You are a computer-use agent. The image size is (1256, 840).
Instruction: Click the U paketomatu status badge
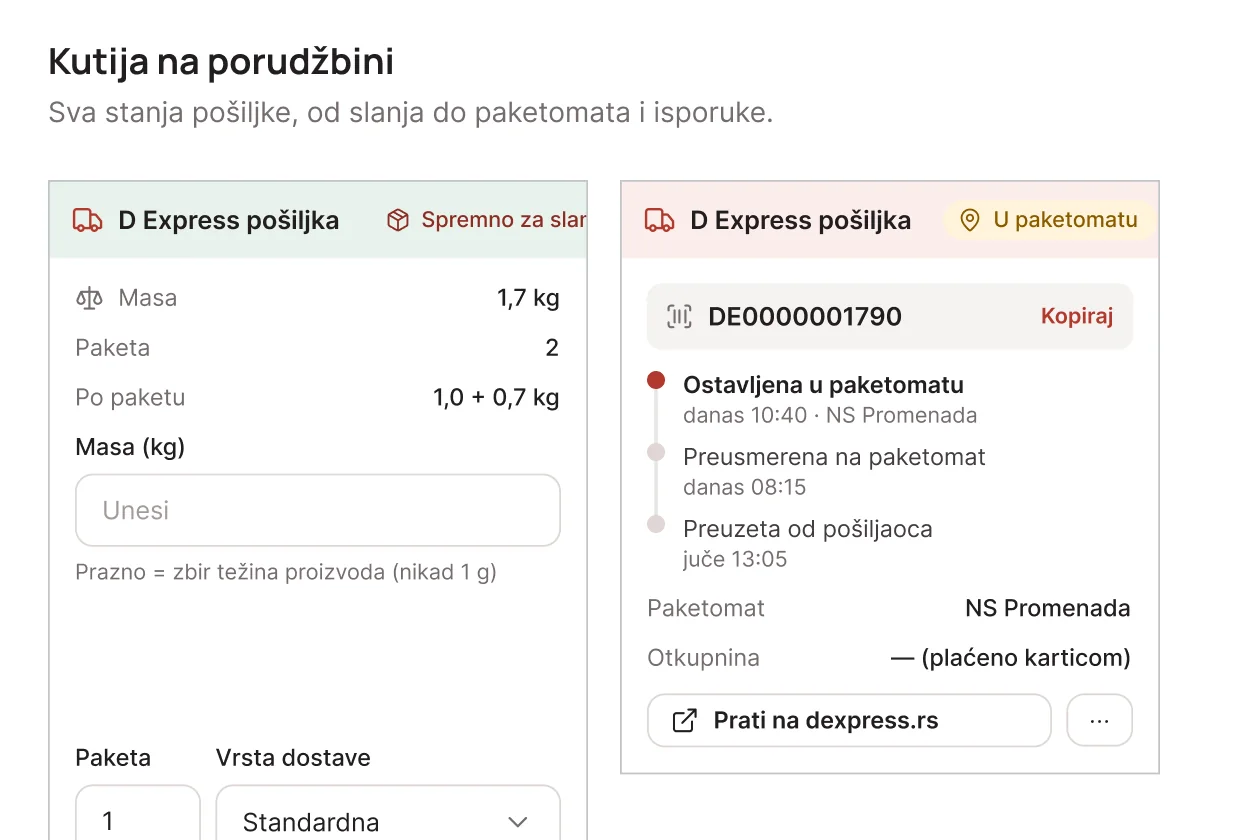tap(1049, 220)
